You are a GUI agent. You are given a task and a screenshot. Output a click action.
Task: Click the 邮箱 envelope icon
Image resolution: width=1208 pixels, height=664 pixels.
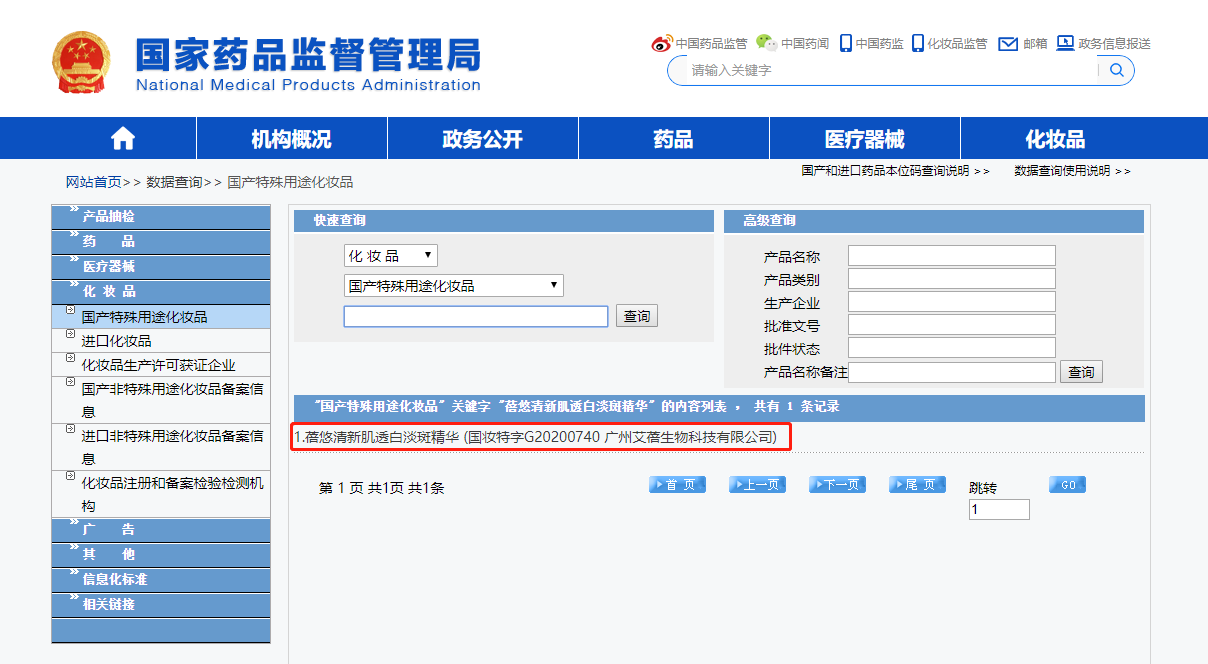click(x=1008, y=43)
